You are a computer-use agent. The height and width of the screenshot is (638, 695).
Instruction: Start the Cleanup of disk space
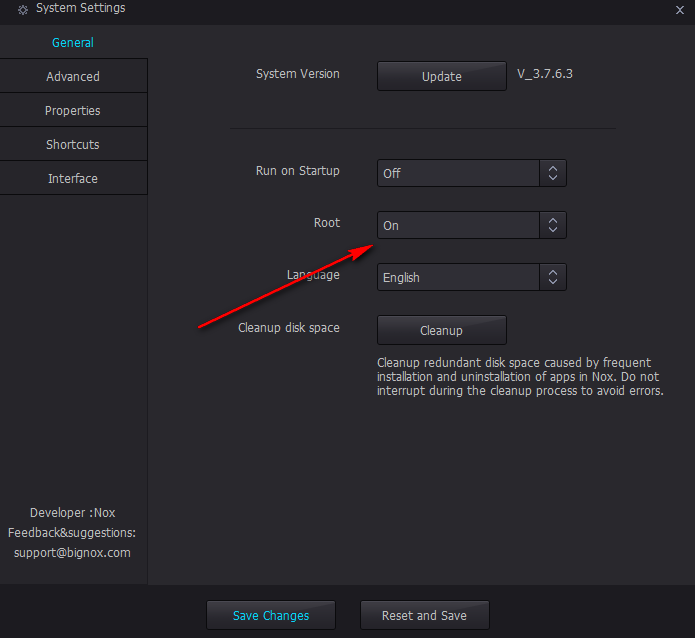pos(441,330)
